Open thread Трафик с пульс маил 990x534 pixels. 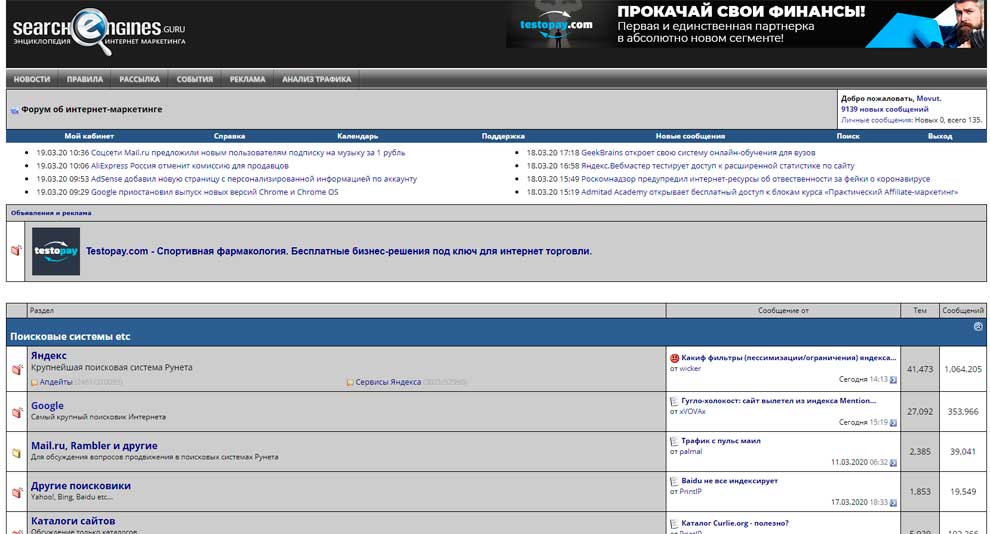point(720,441)
